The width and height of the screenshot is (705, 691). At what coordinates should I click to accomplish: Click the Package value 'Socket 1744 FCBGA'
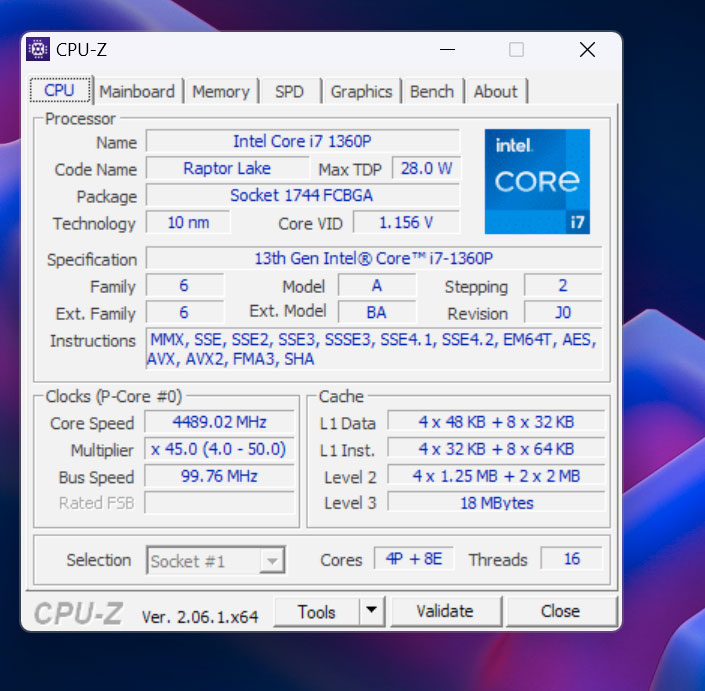coord(303,195)
